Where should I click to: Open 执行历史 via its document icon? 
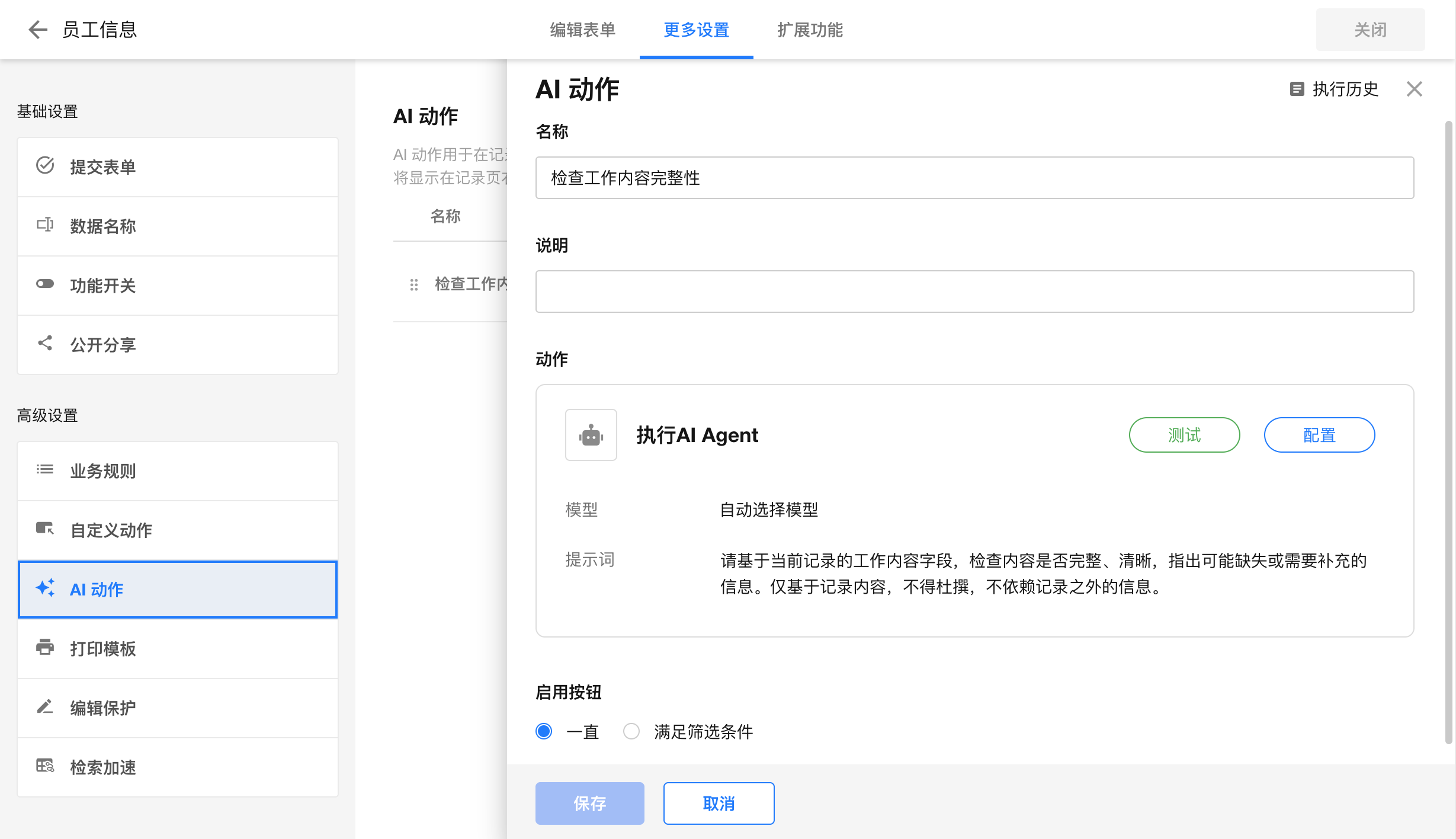tap(1297, 89)
